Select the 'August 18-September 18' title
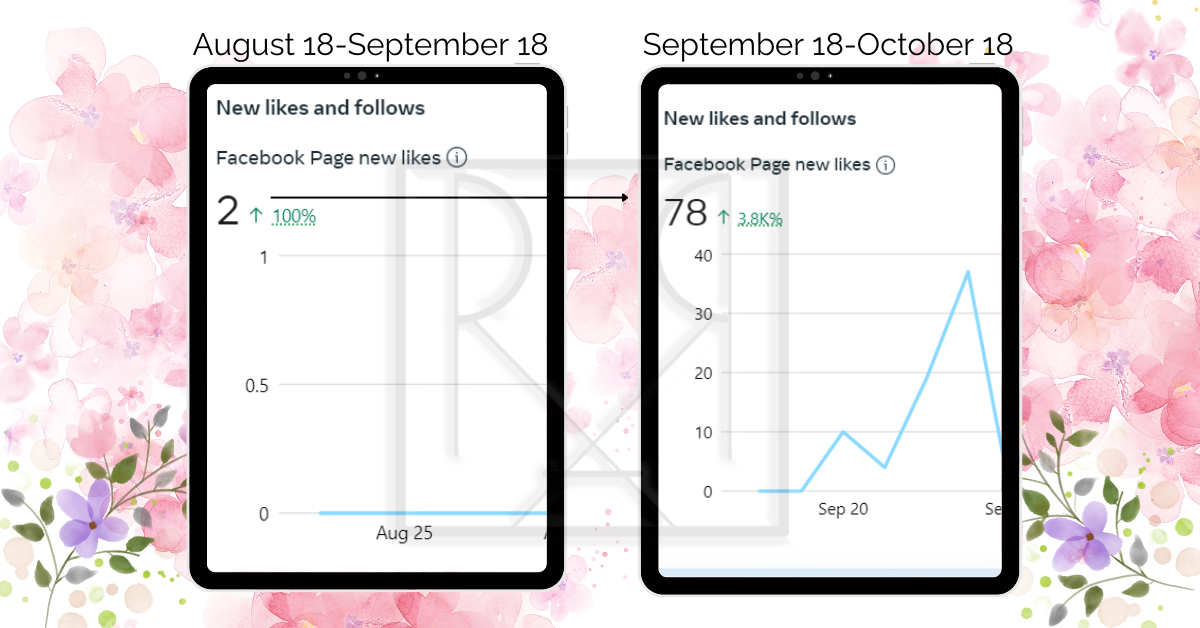1200x628 pixels. tap(370, 45)
